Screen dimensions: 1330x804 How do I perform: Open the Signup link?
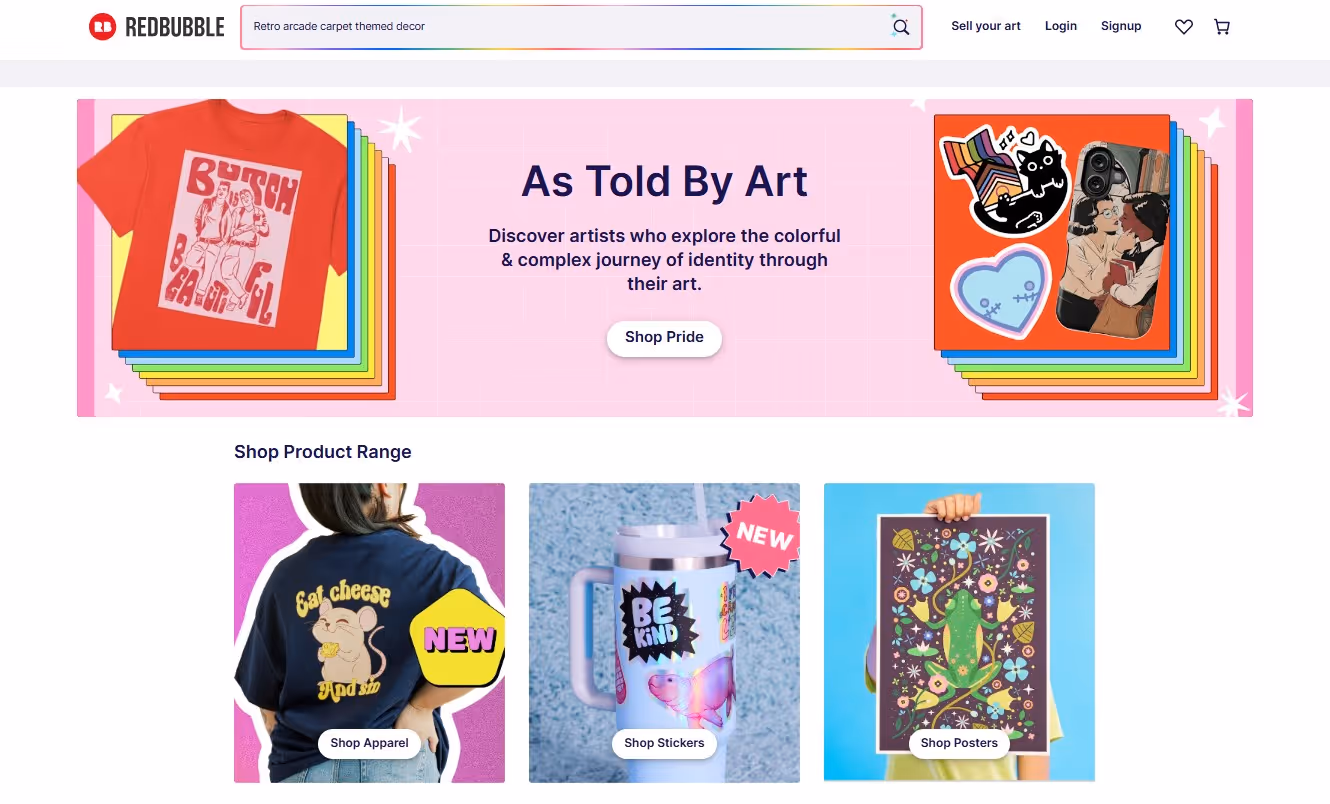tap(1121, 26)
